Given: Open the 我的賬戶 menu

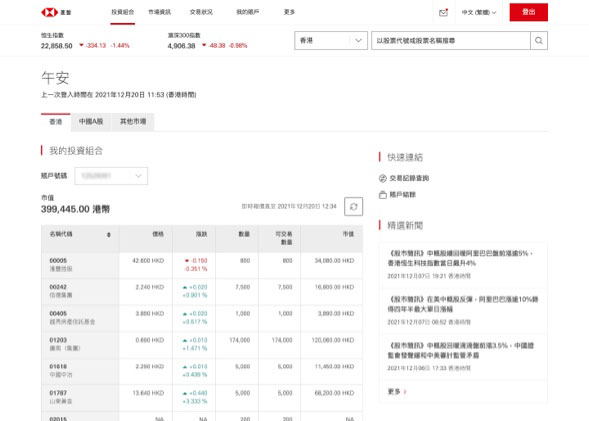Looking at the screenshot, I should click(x=248, y=12).
